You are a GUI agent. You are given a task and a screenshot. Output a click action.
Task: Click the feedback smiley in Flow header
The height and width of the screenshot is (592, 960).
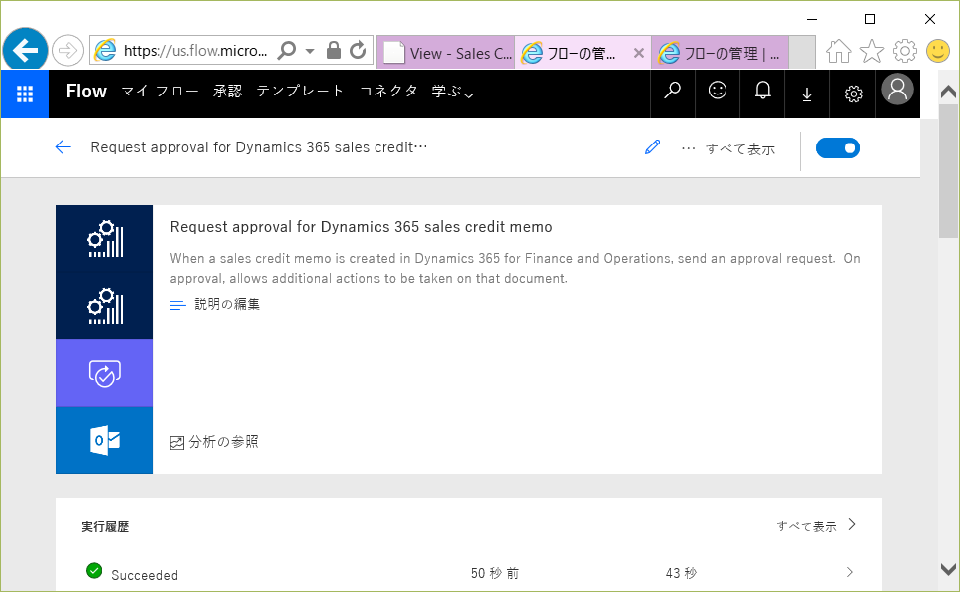click(x=718, y=91)
